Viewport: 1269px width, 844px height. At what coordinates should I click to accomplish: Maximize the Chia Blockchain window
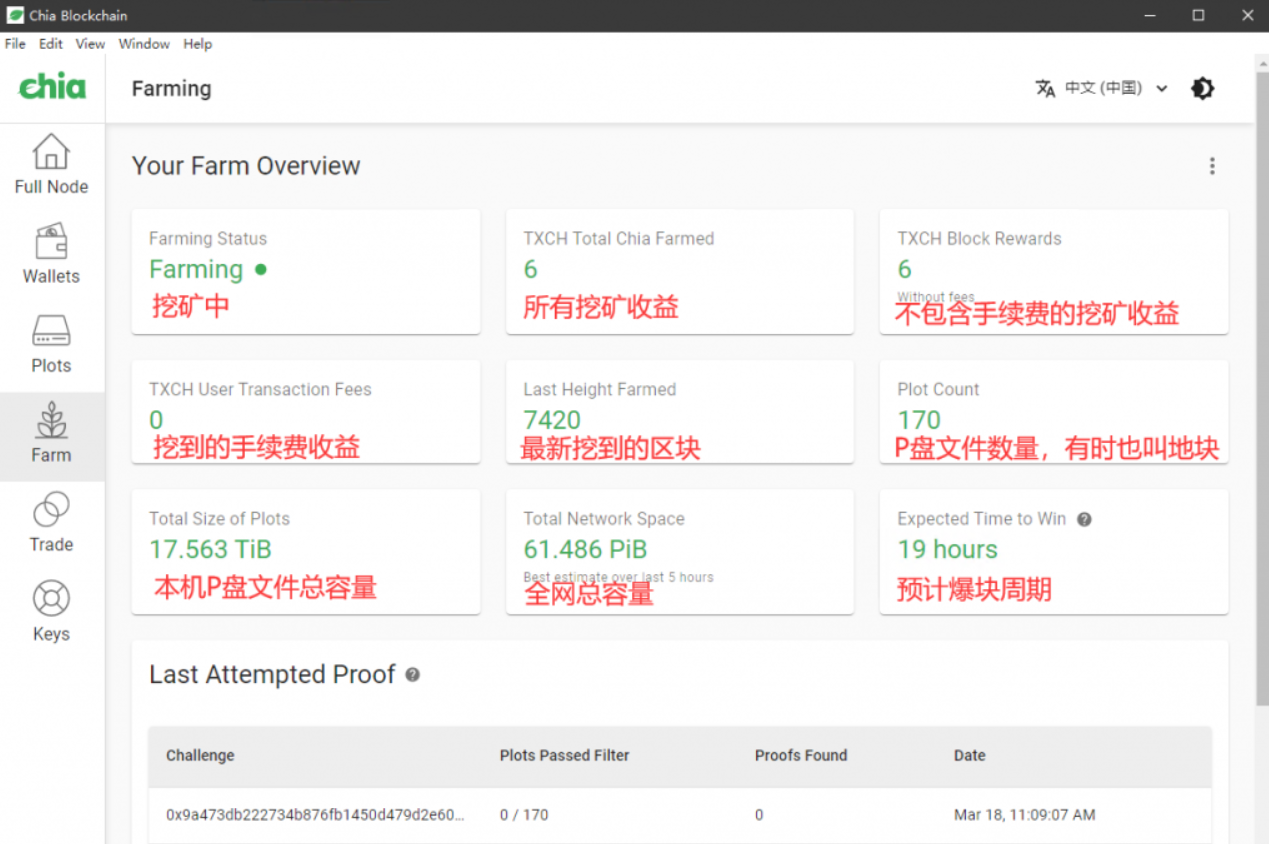[1198, 15]
